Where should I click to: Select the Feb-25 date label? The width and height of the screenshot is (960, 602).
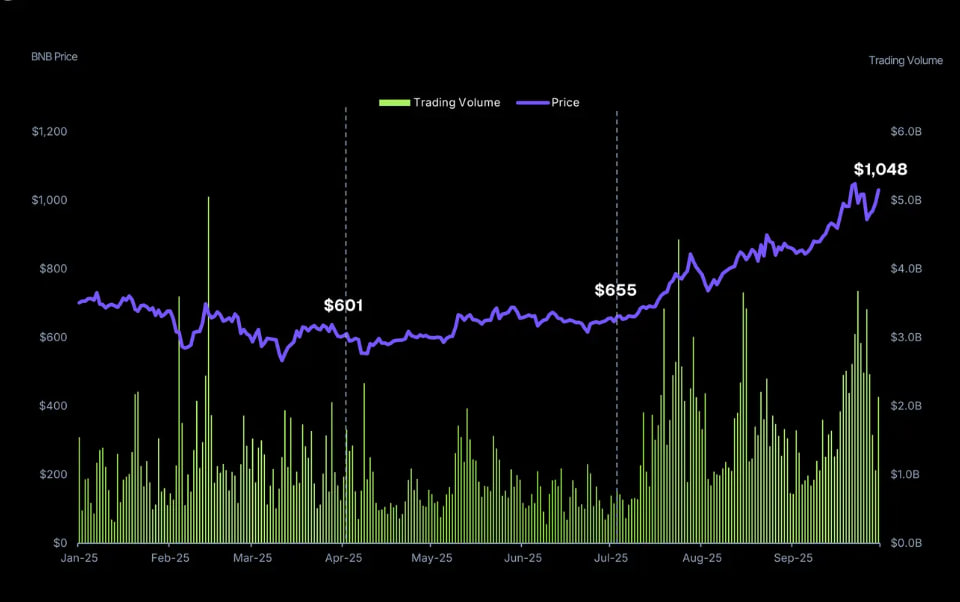[x=170, y=558]
